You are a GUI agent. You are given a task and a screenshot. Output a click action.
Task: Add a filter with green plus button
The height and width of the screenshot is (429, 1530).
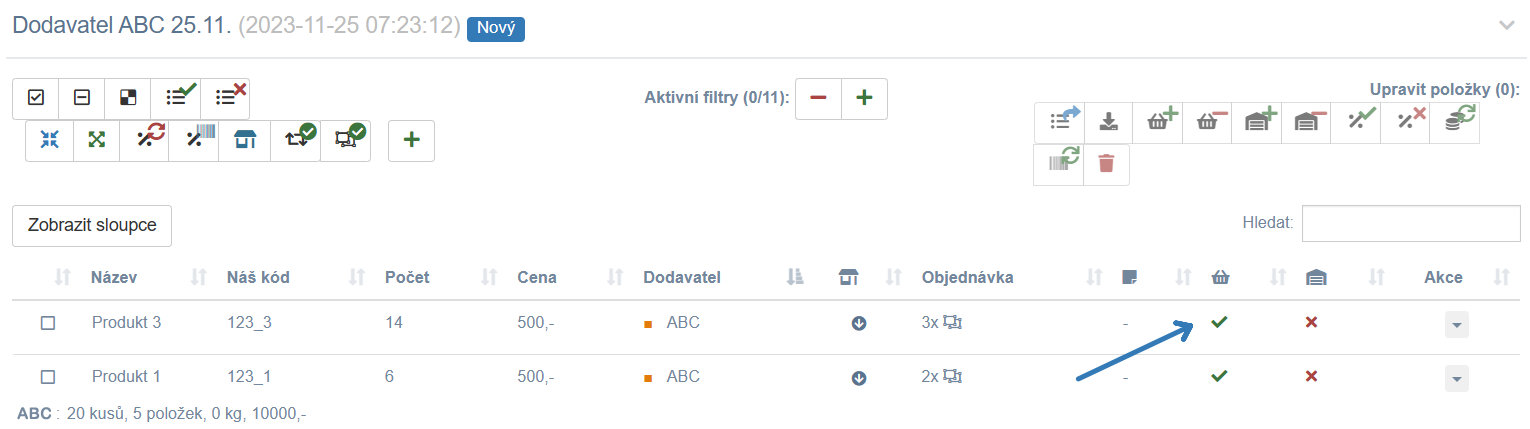[x=865, y=98]
